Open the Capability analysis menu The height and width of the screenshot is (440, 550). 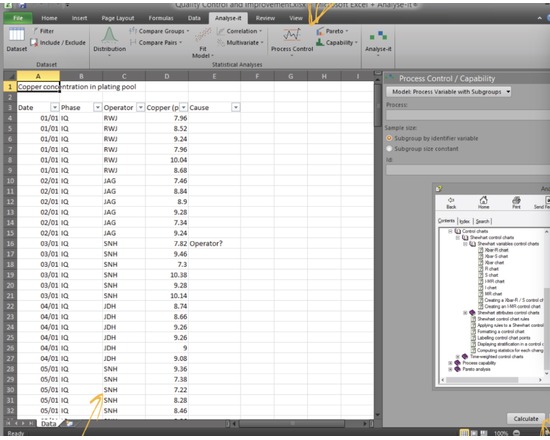(337, 42)
